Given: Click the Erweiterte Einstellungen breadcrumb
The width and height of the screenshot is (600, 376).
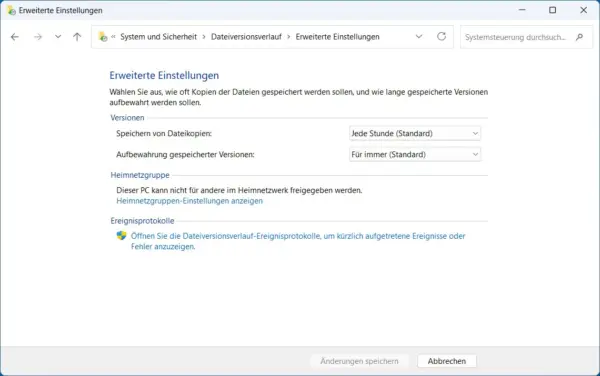Looking at the screenshot, I should (x=338, y=37).
